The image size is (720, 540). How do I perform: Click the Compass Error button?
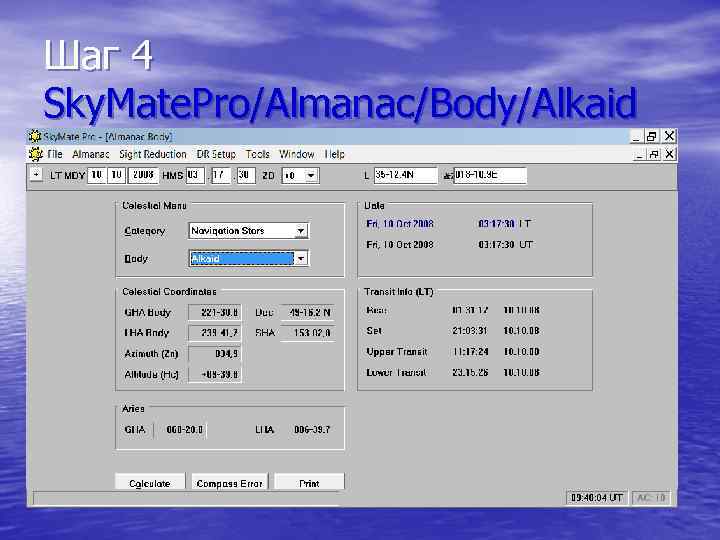coord(229,483)
